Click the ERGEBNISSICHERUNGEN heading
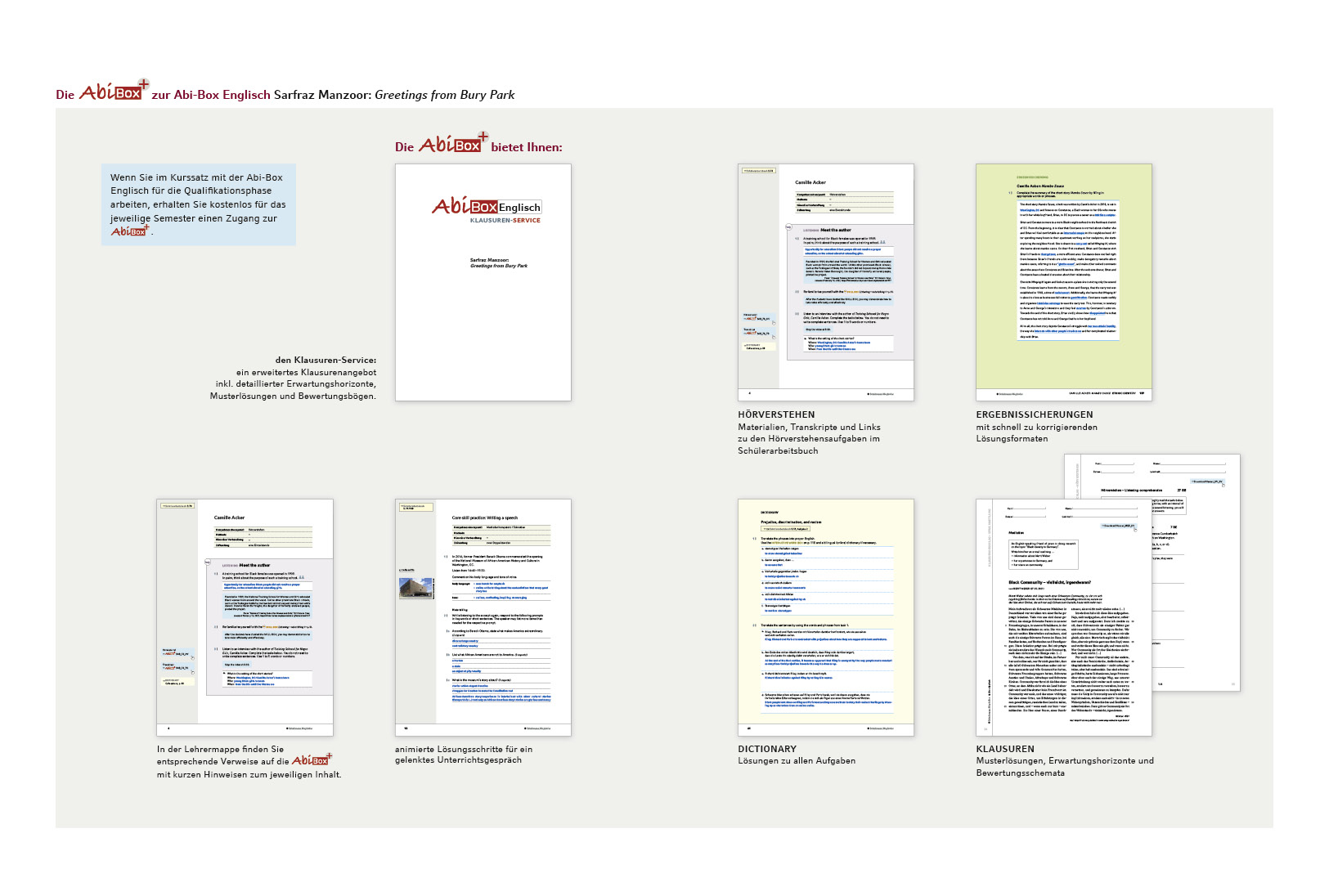 tap(1034, 414)
